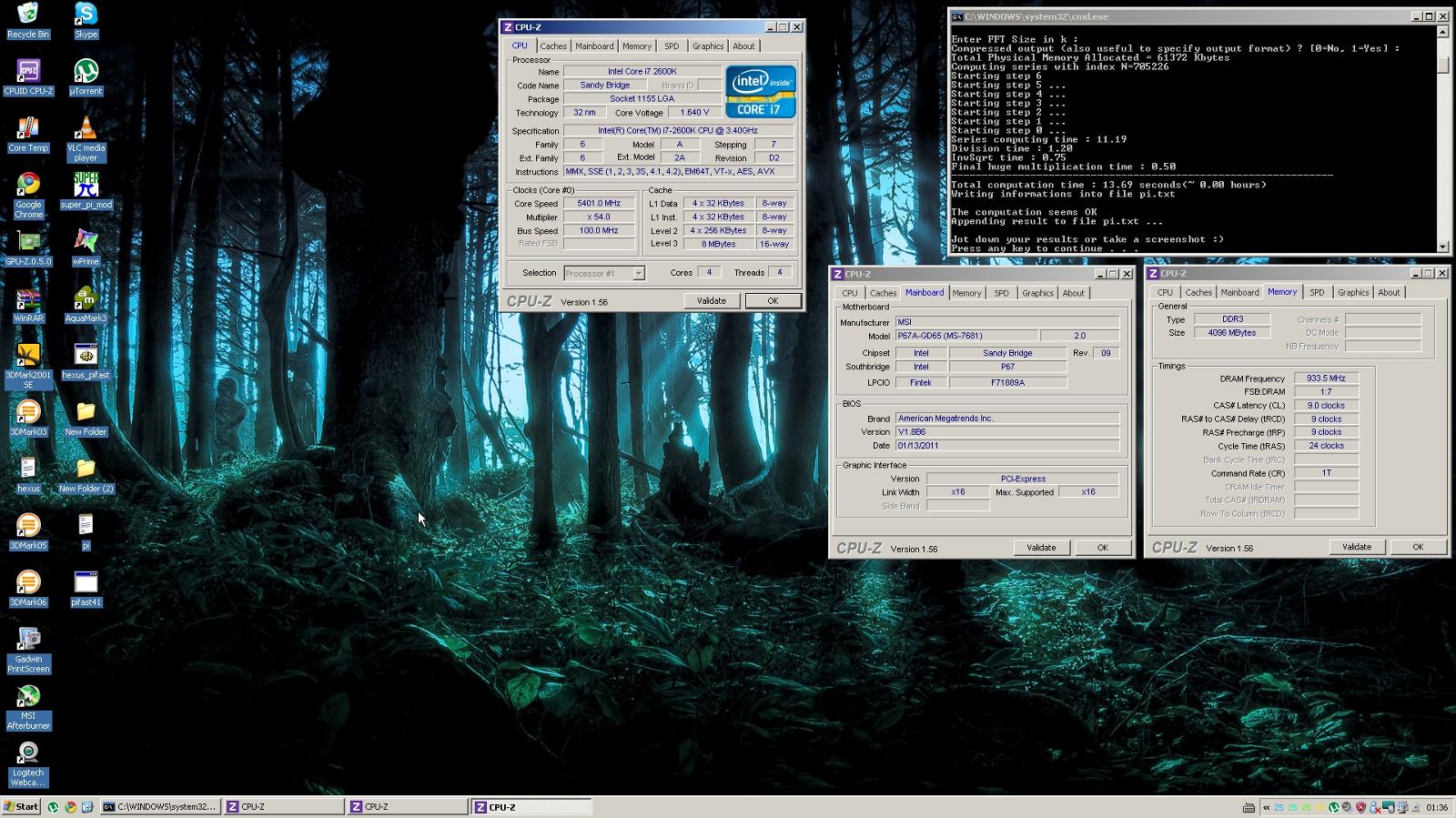The height and width of the screenshot is (818, 1456).
Task: Open the New Folder desktop folder
Action: click(86, 418)
